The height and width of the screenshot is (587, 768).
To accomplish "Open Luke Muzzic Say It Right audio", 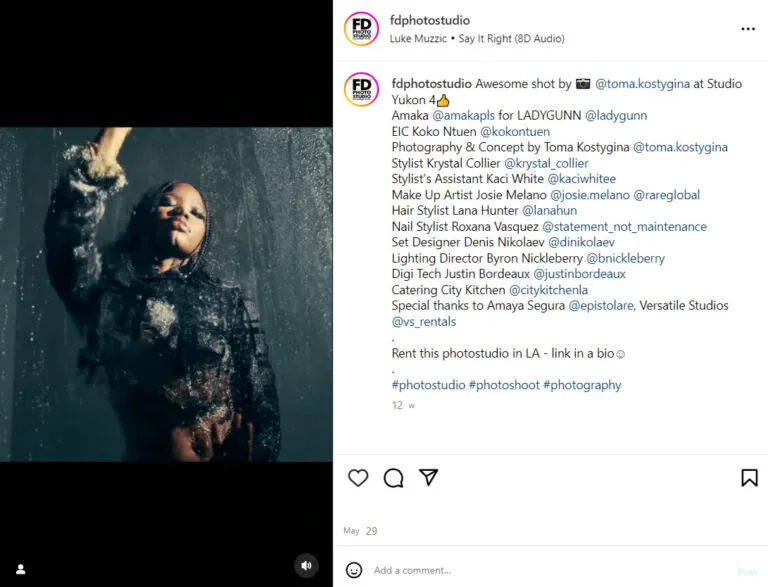I will point(477,39).
